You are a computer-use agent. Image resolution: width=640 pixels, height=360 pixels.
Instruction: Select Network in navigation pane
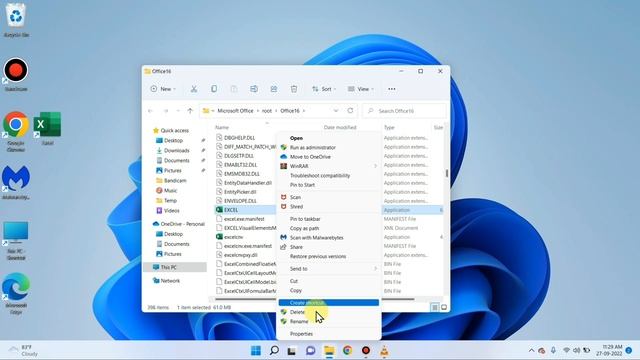tap(170, 281)
